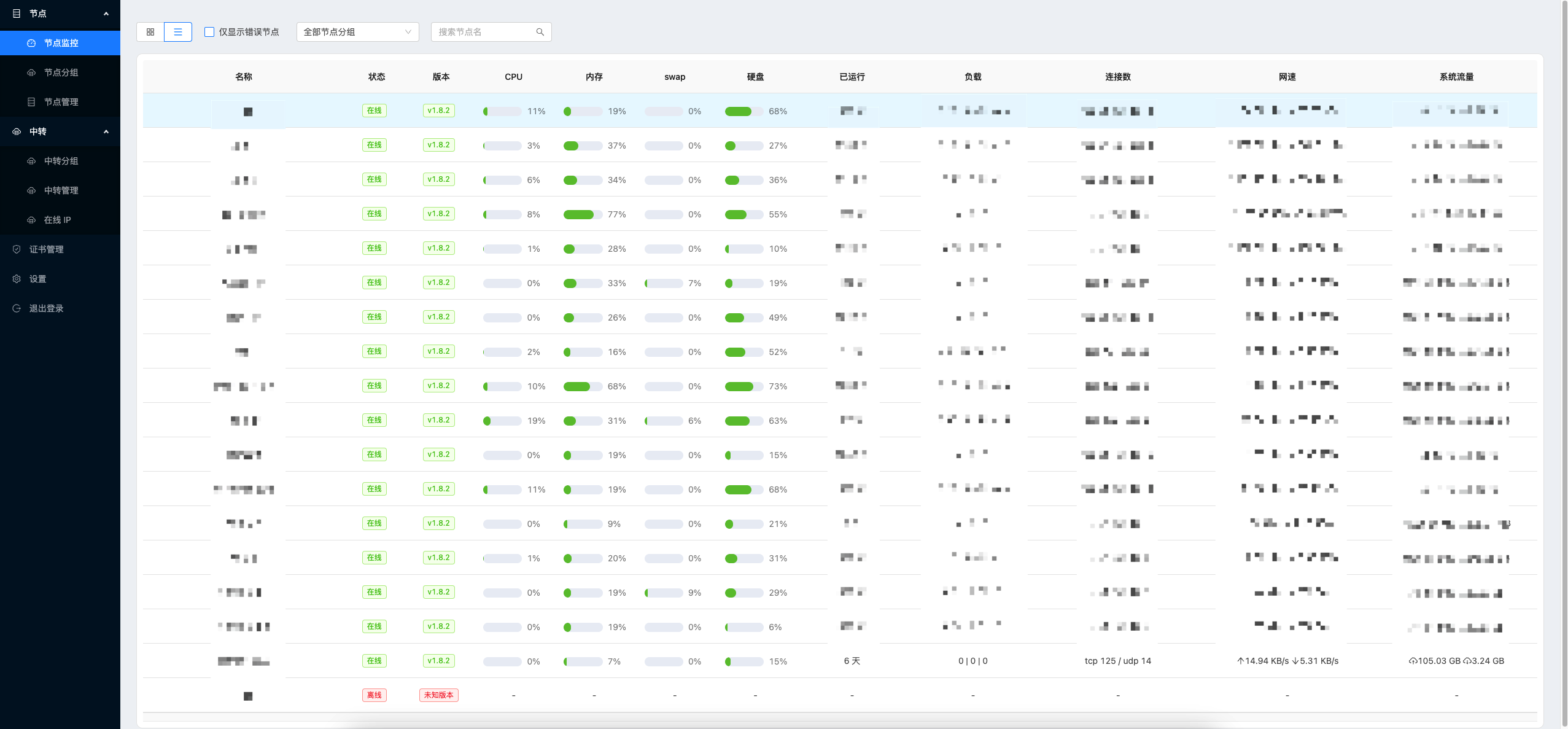Click the 节点管理 sidebar icon
This screenshot has width=1568, height=729.
pyautogui.click(x=31, y=102)
